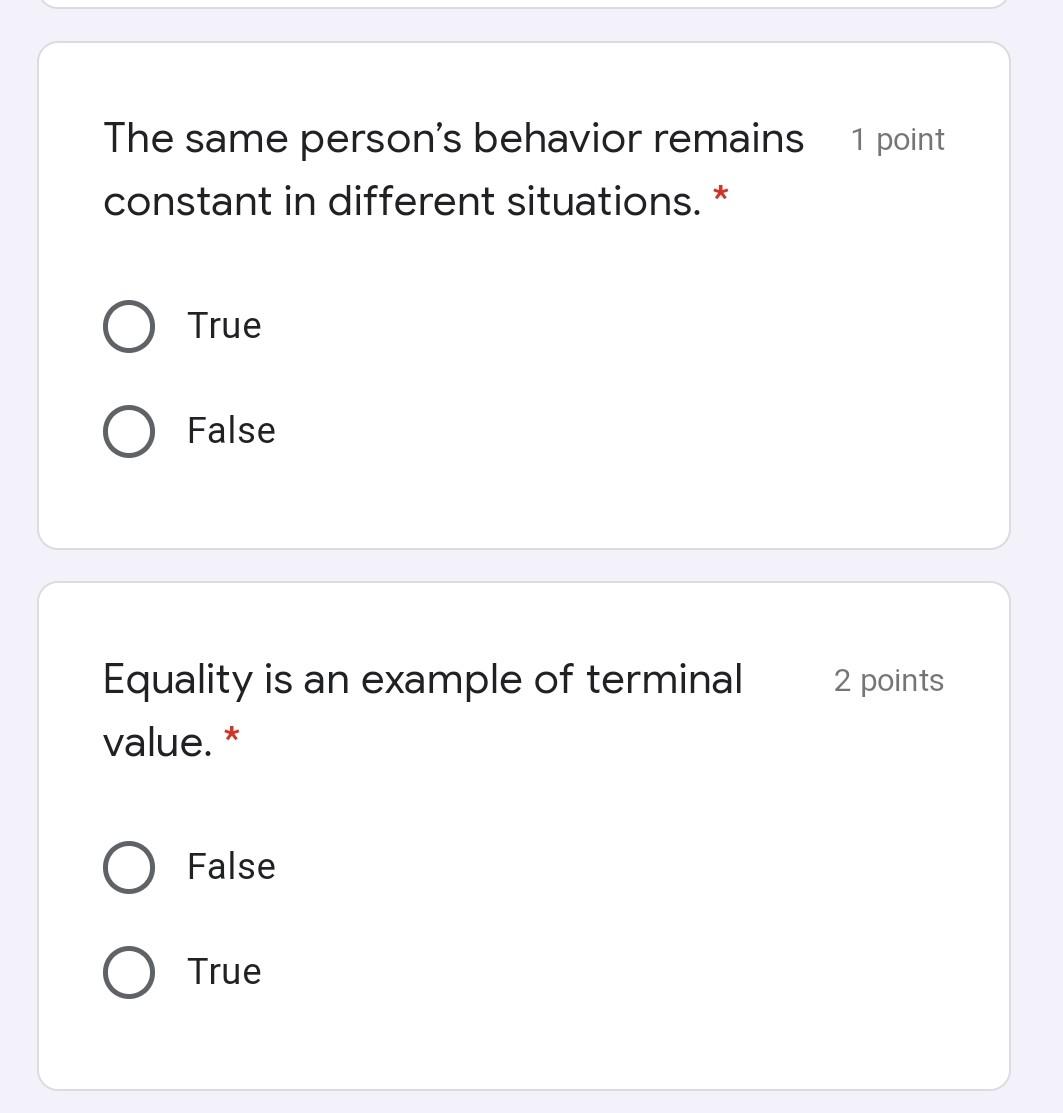Click the False label in the first question

[x=230, y=431]
